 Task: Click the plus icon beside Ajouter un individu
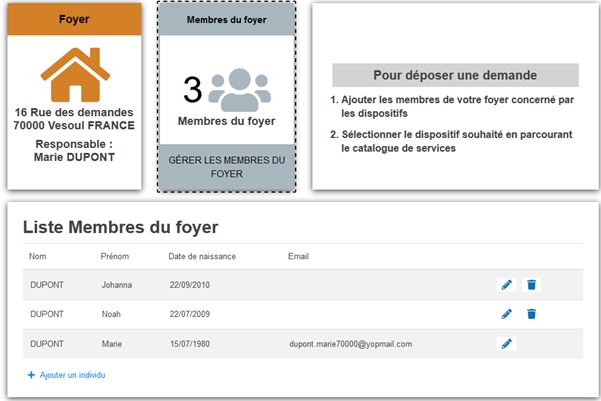[x=31, y=375]
